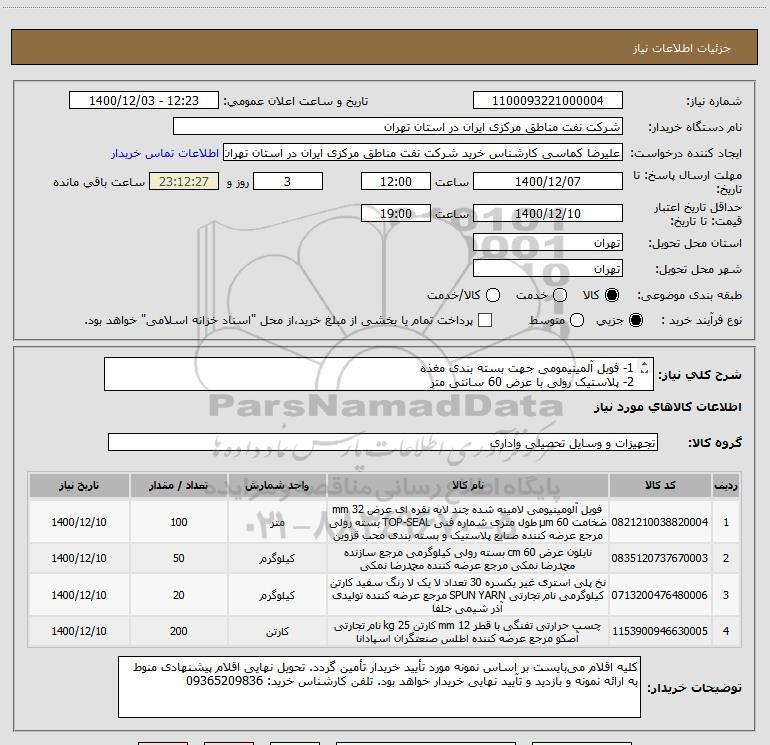Screen dimensions: 770x745
Task: Click quantity 50 in row 2
Action: click(x=179, y=558)
